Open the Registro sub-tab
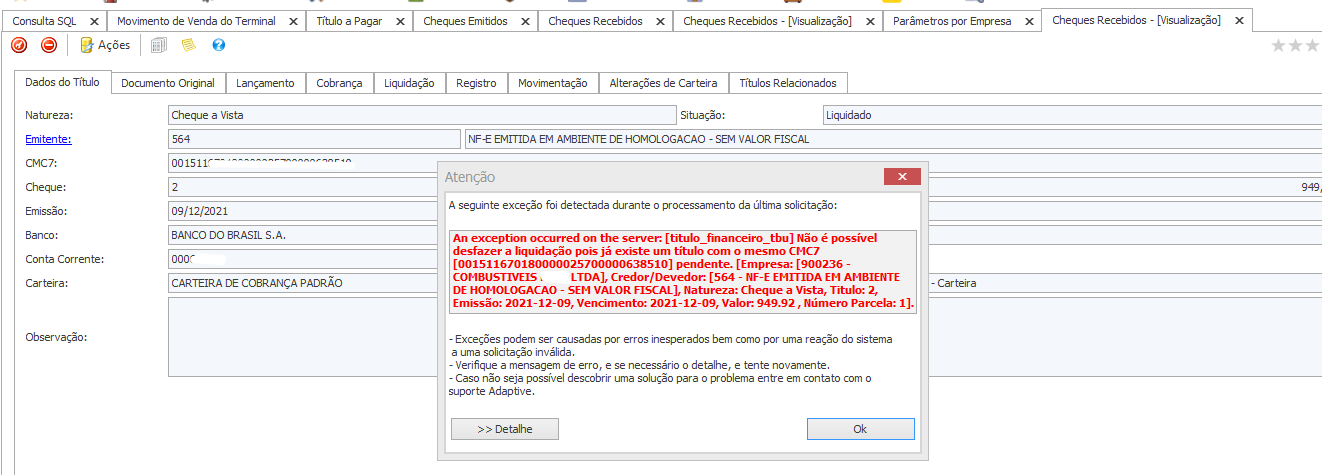This screenshot has width=1322, height=475. (476, 83)
